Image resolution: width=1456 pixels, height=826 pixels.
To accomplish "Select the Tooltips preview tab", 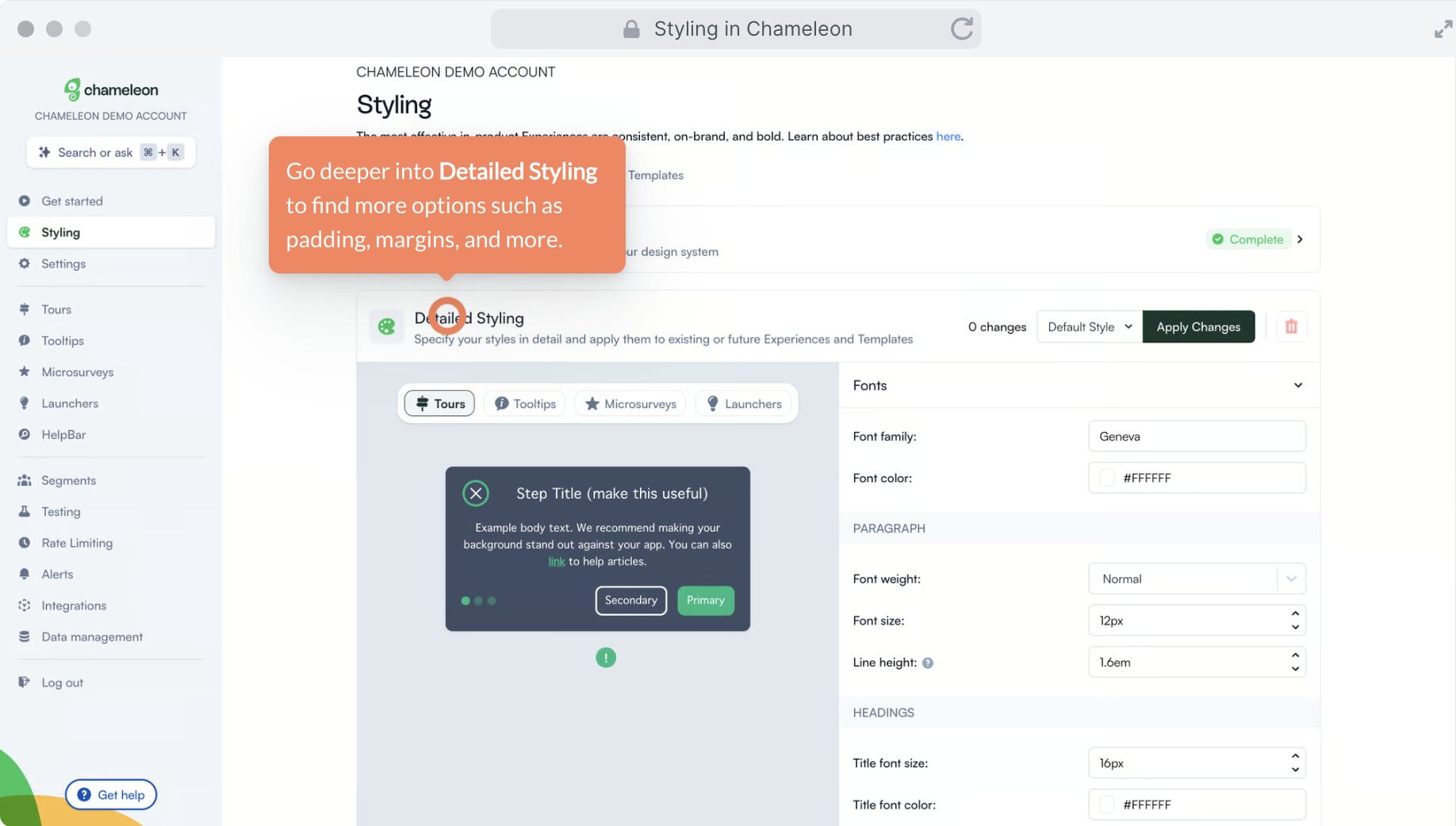I will coord(525,403).
